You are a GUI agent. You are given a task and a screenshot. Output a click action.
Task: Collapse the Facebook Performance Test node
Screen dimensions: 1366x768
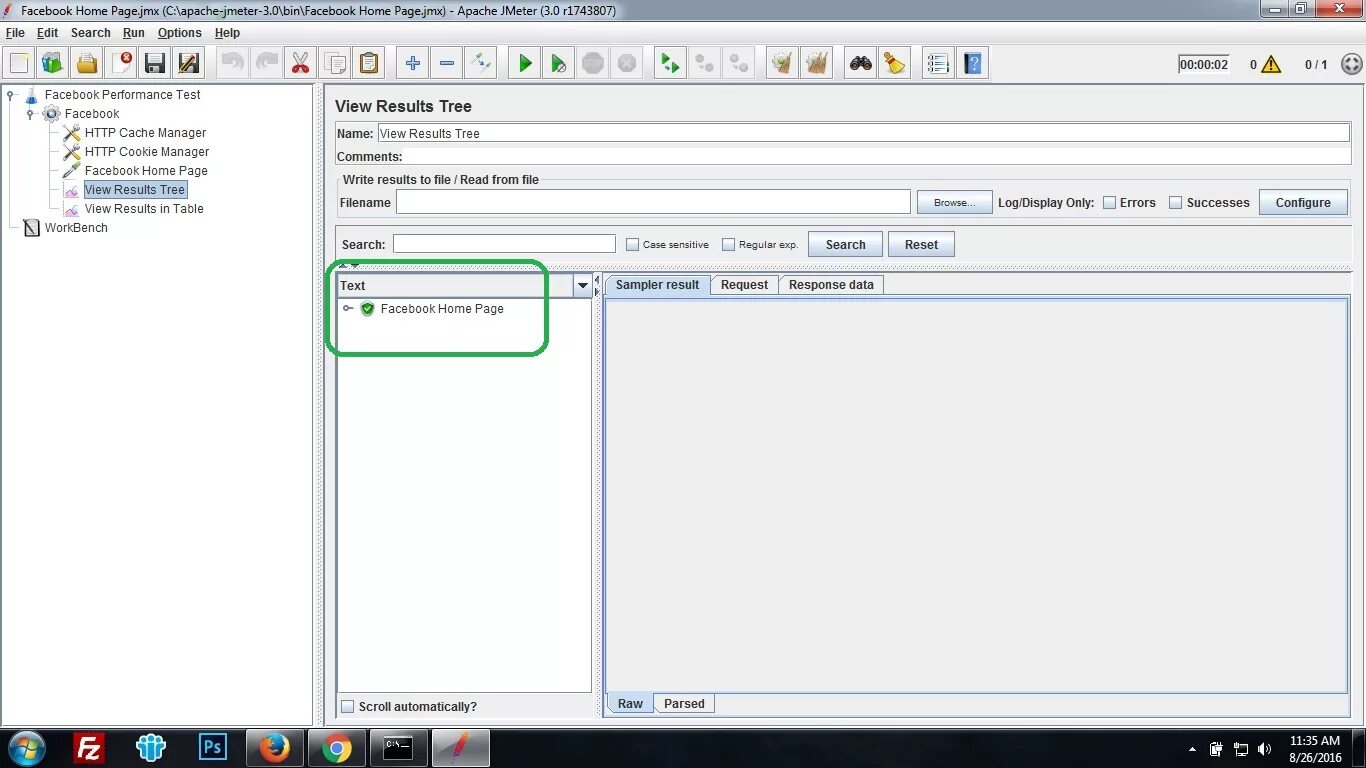pos(11,95)
